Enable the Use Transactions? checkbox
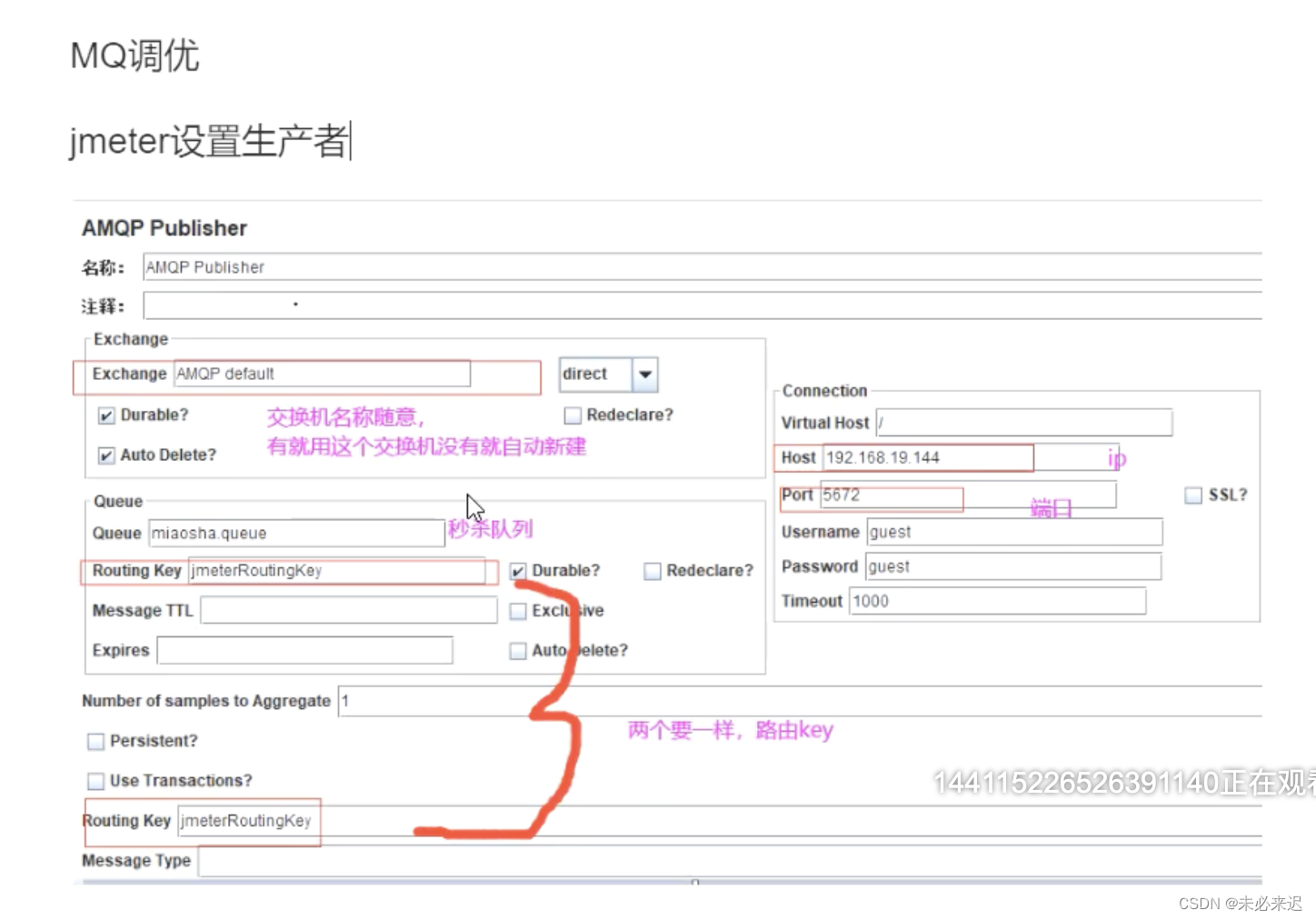Screen dimensions: 1316x920 (x=95, y=781)
